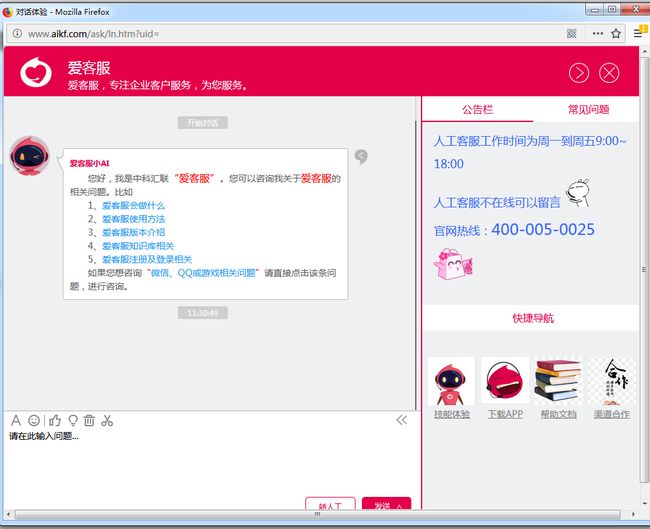Click the Firefox icon in title bar

pos(7,12)
